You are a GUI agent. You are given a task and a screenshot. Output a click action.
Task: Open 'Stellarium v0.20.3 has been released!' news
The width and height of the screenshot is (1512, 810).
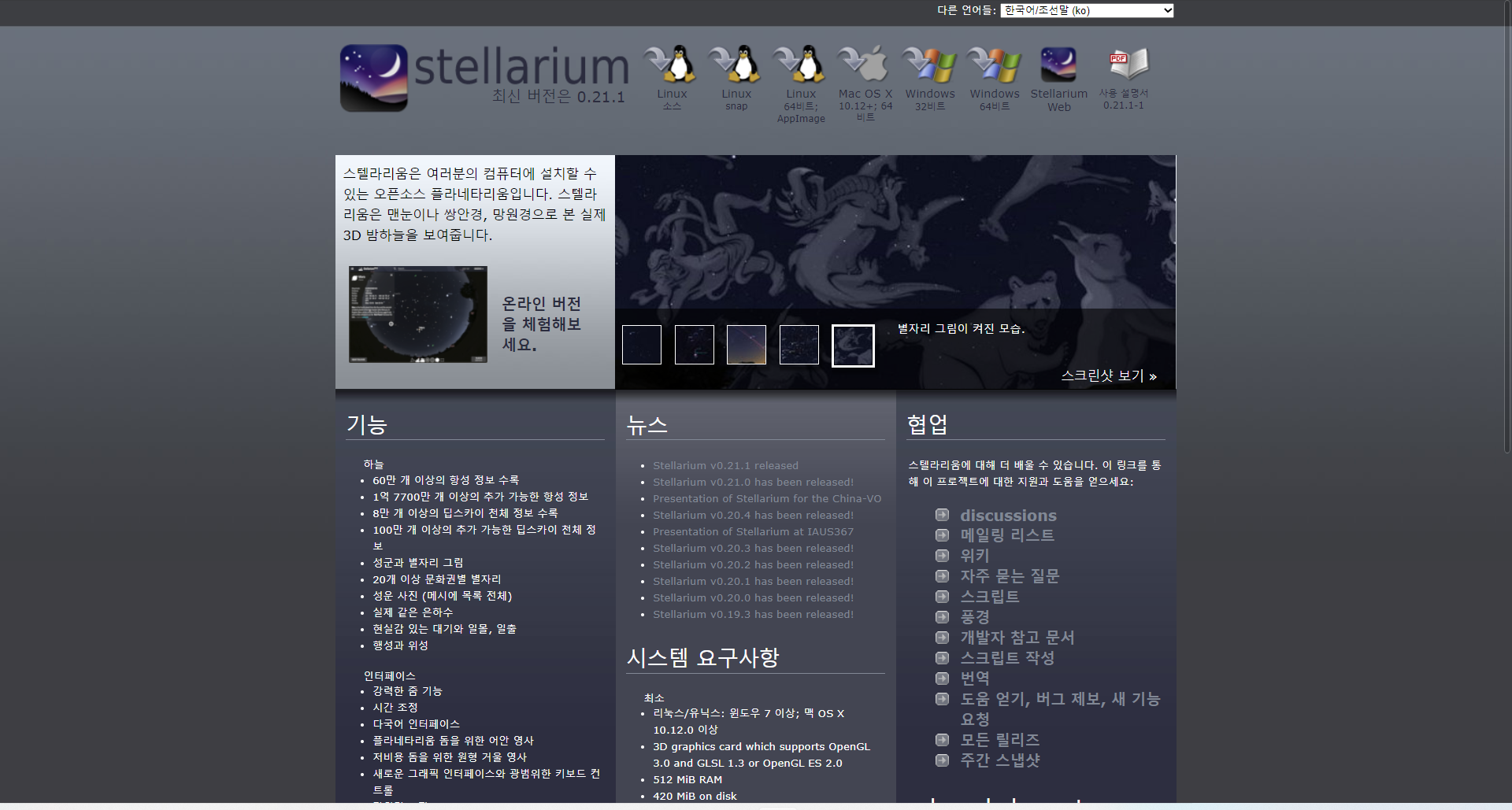[753, 548]
